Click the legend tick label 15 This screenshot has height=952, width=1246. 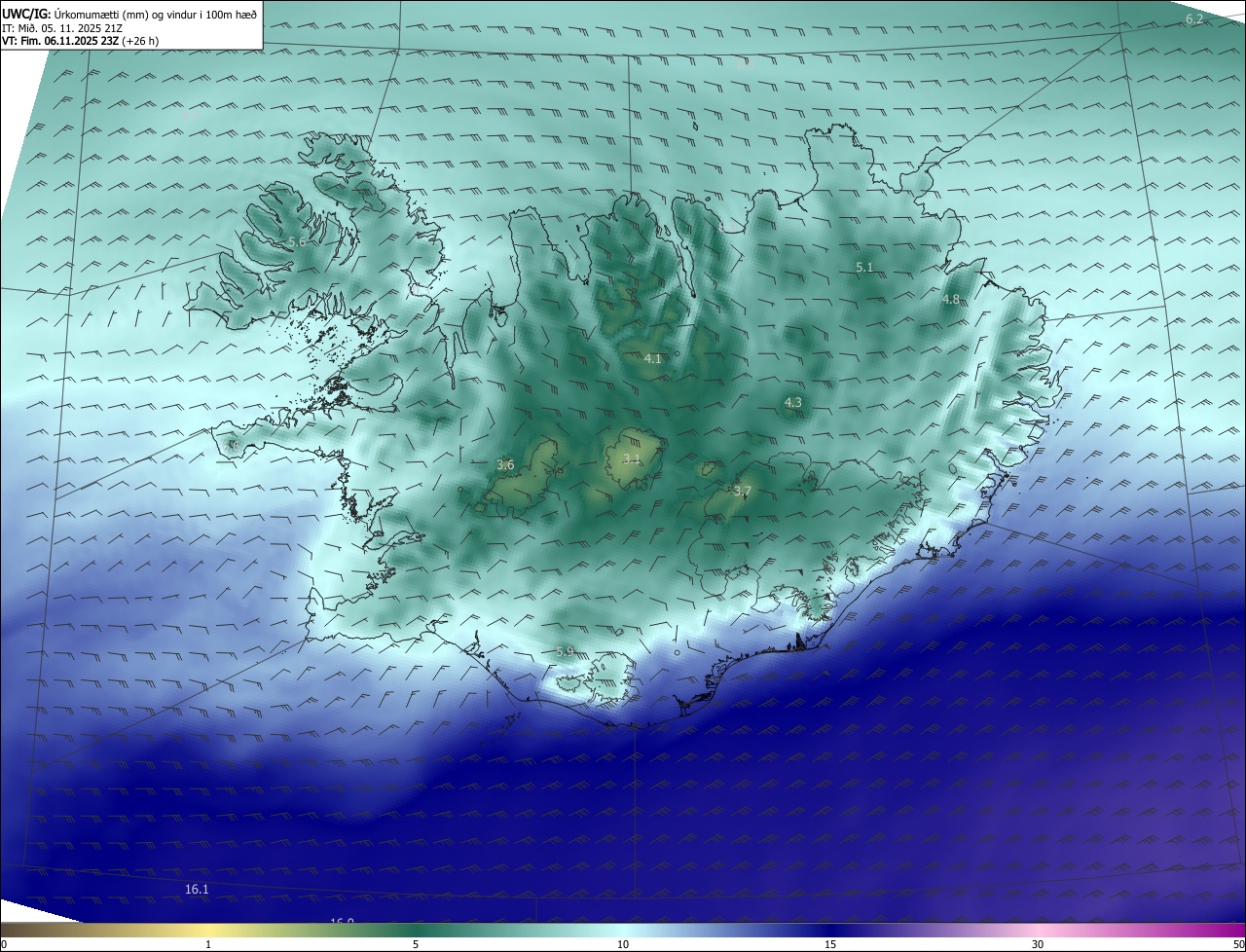pyautogui.click(x=830, y=945)
